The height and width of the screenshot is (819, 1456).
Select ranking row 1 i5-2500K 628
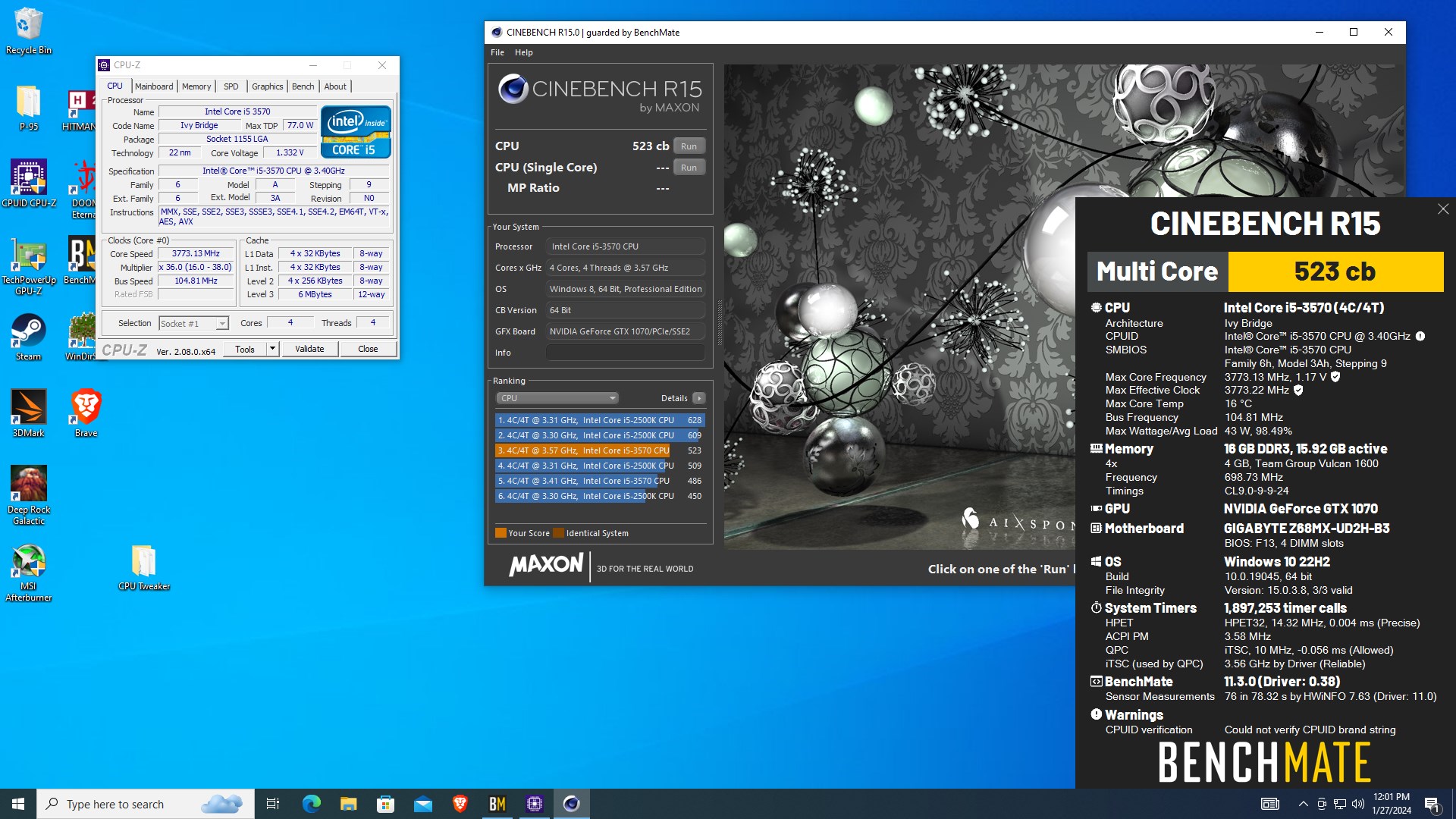[600, 420]
